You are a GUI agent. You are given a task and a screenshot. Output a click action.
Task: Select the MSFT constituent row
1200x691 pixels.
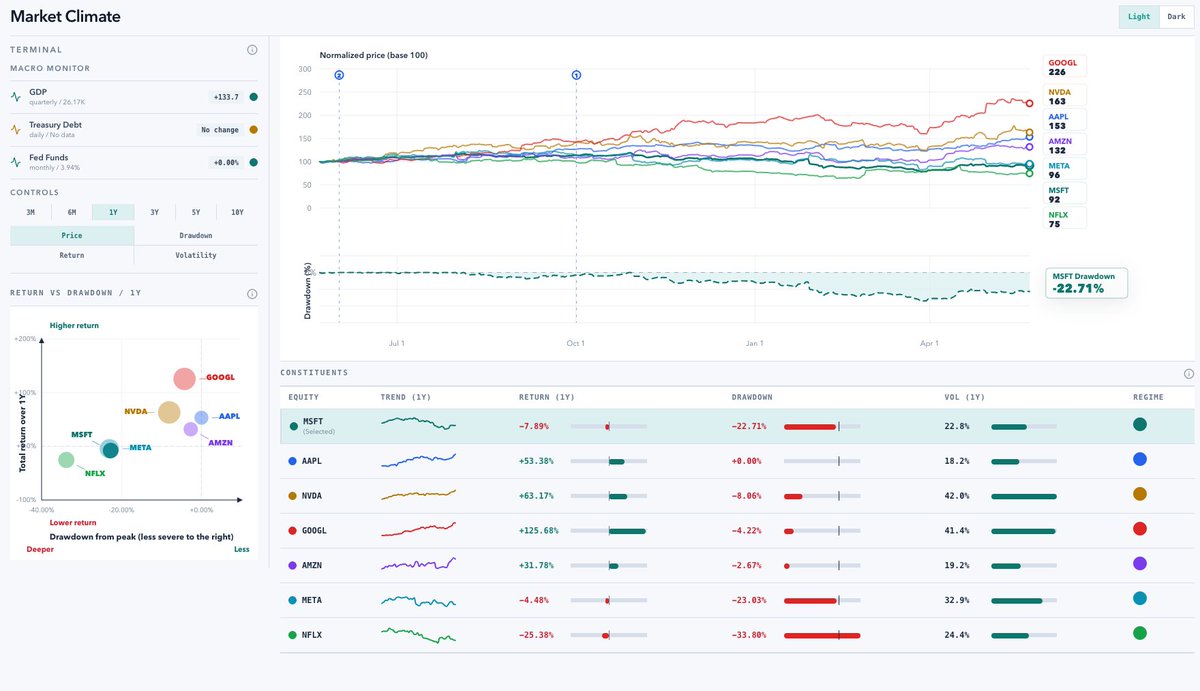[738, 426]
